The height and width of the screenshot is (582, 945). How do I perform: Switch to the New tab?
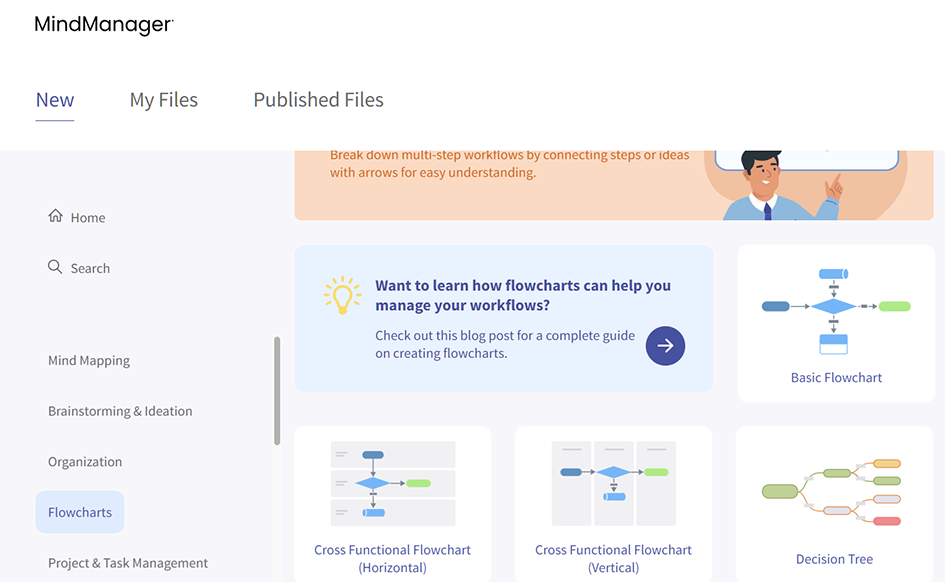click(55, 100)
